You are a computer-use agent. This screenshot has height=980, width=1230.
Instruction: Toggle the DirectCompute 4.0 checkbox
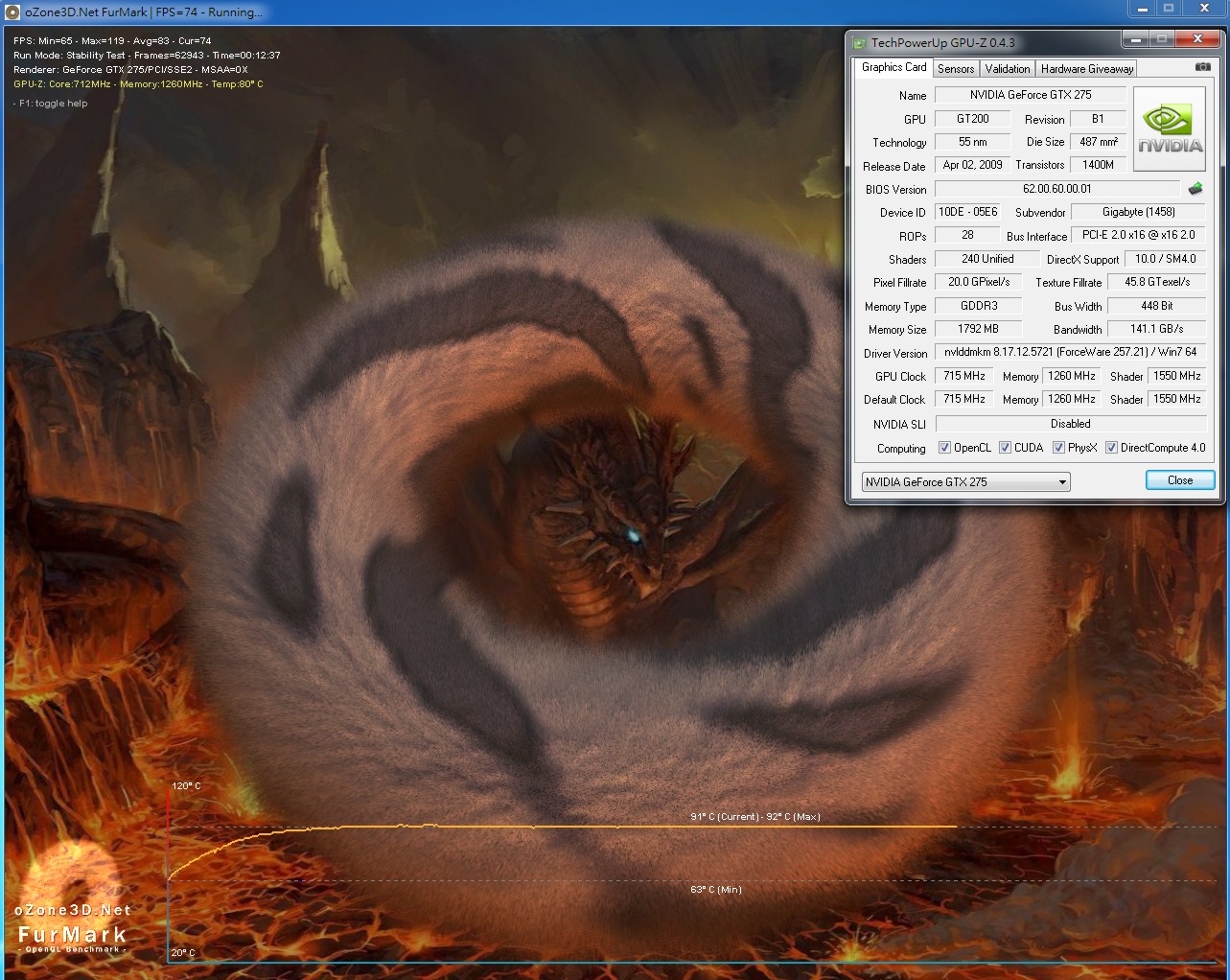pyautogui.click(x=1111, y=448)
